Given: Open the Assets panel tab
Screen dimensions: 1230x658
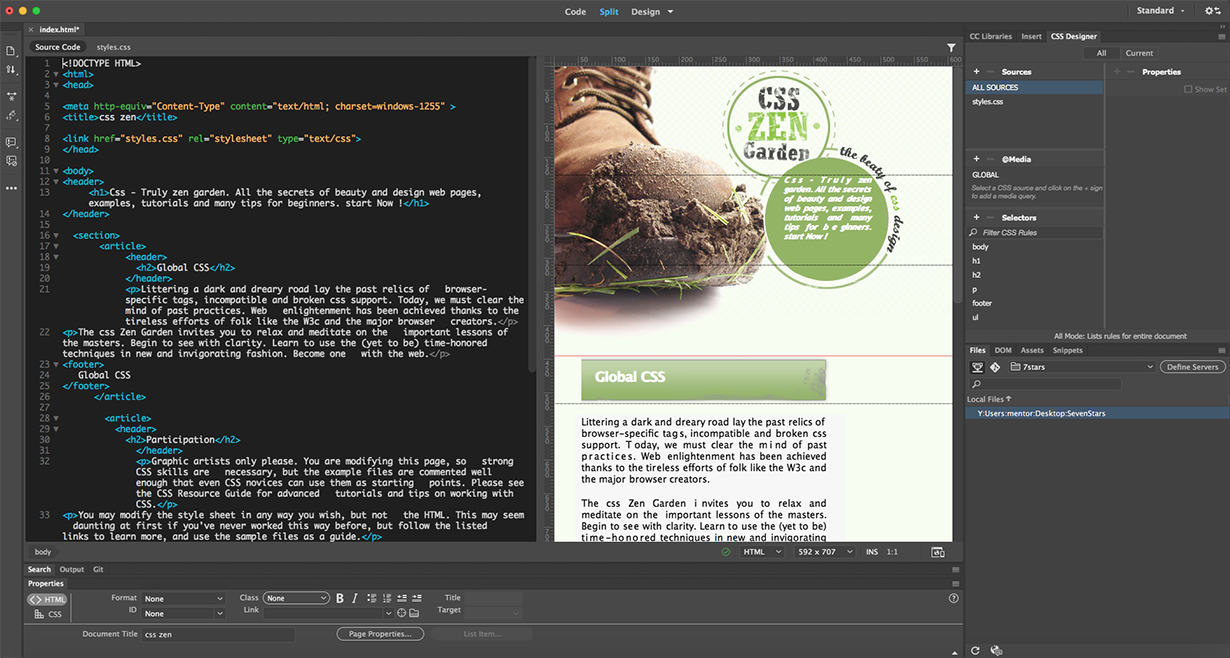Looking at the screenshot, I should [x=1032, y=351].
